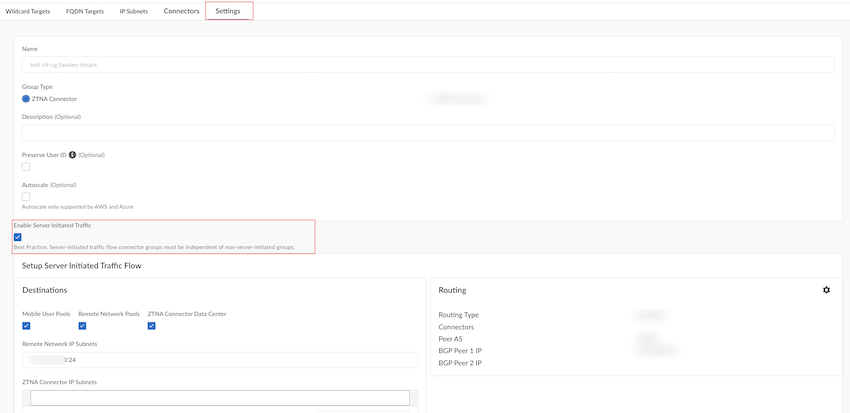Click the ZTNA Connector IP Subnets field
Screen dimensions: 850x413
220,398
